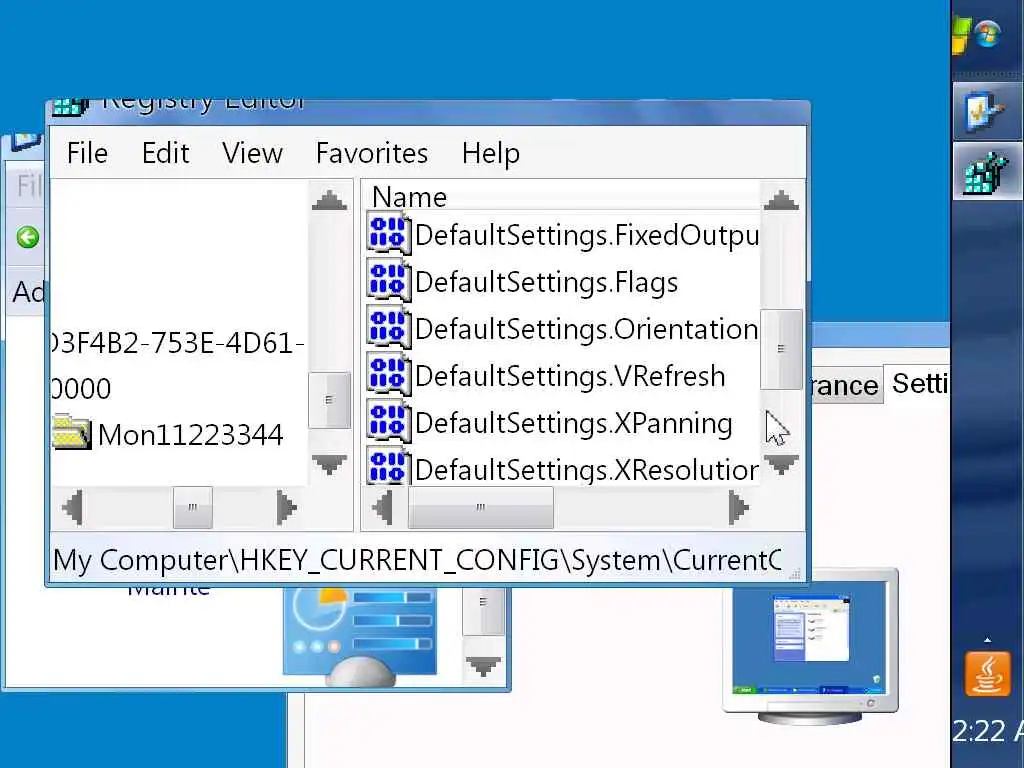Image resolution: width=1024 pixels, height=768 pixels.
Task: Select the 0000 tree key
Action: click(81, 389)
